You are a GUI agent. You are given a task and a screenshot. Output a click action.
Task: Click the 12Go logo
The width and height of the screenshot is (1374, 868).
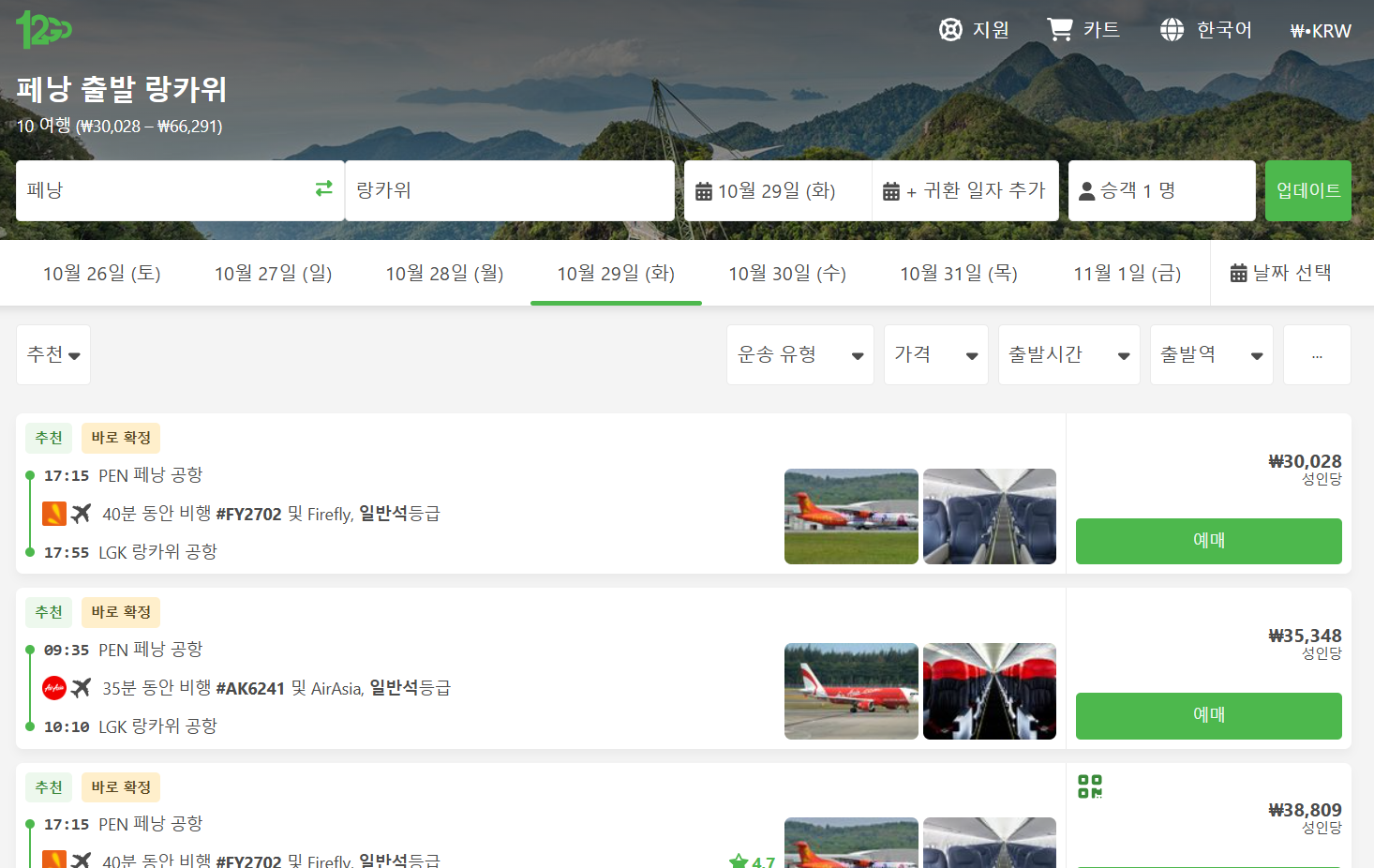click(43, 30)
